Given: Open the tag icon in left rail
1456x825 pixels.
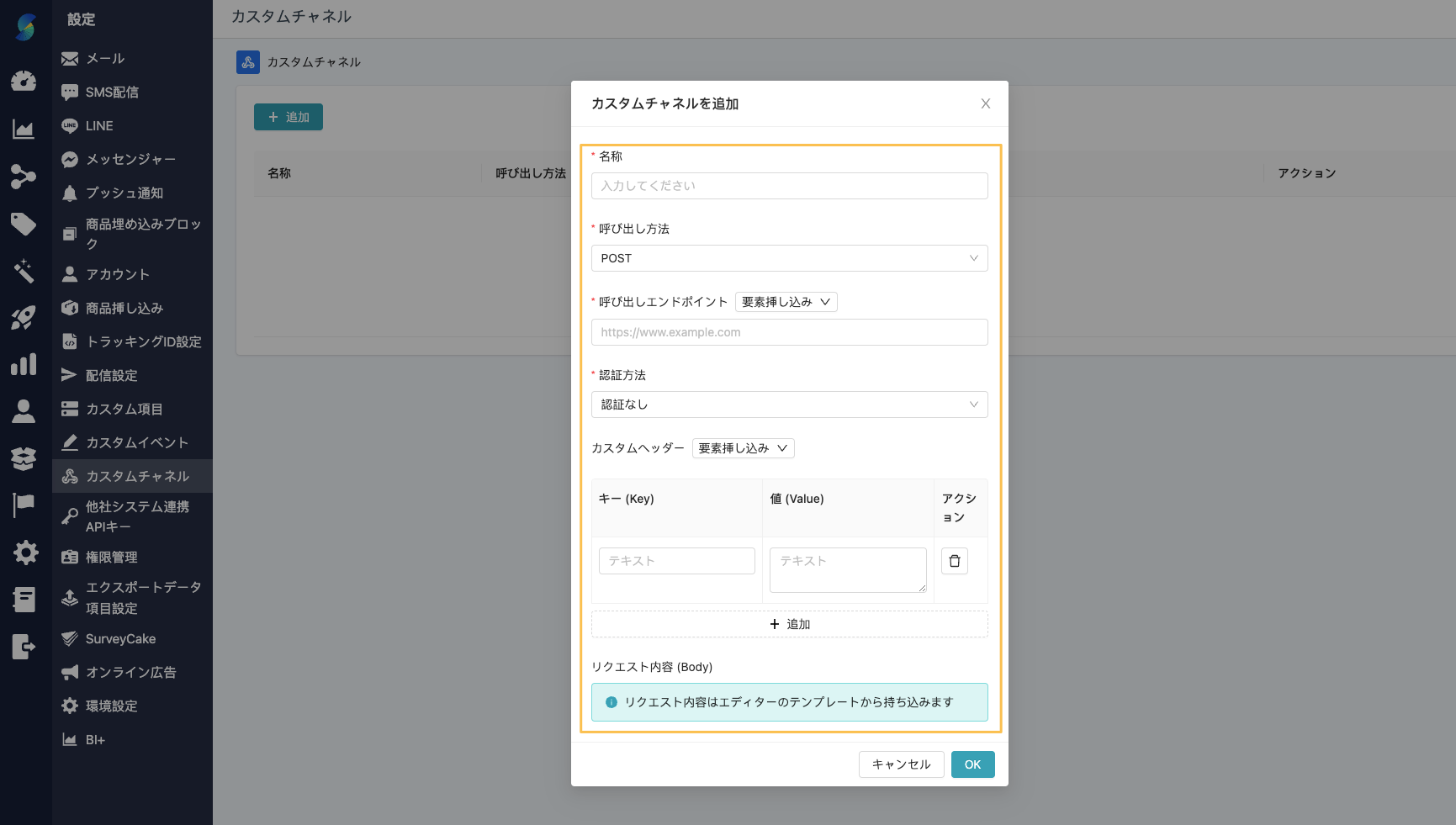Looking at the screenshot, I should [x=24, y=224].
